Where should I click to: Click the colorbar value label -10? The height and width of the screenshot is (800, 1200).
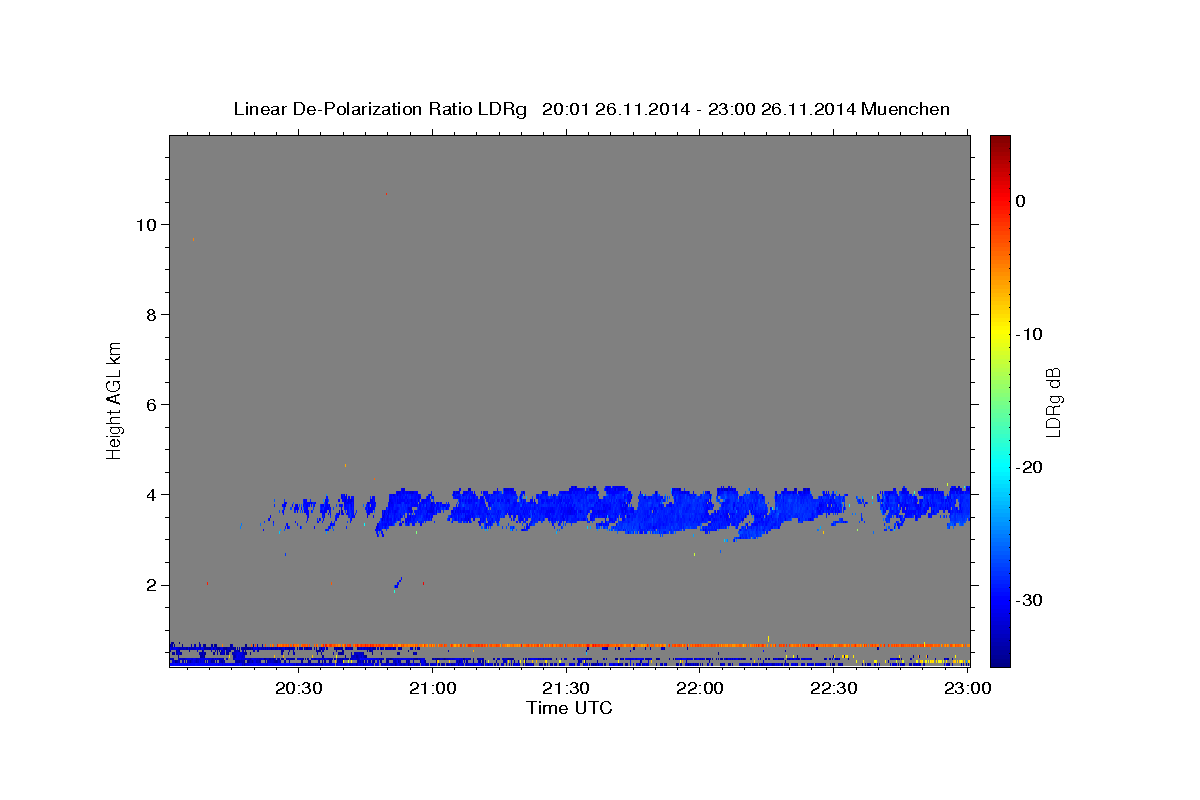coord(1029,334)
